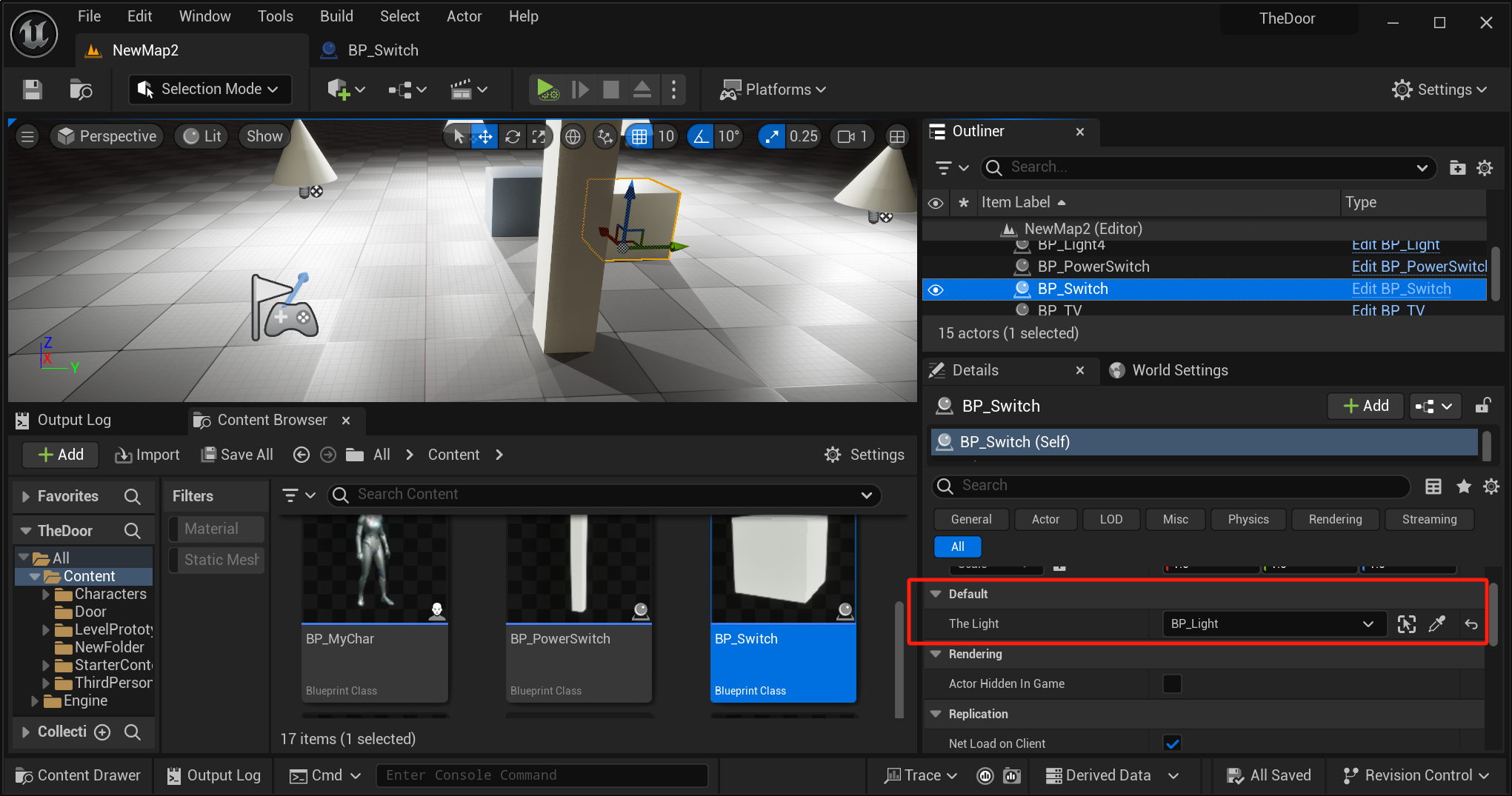This screenshot has width=1512, height=796.
Task: Open the Actor menu
Action: (x=464, y=16)
